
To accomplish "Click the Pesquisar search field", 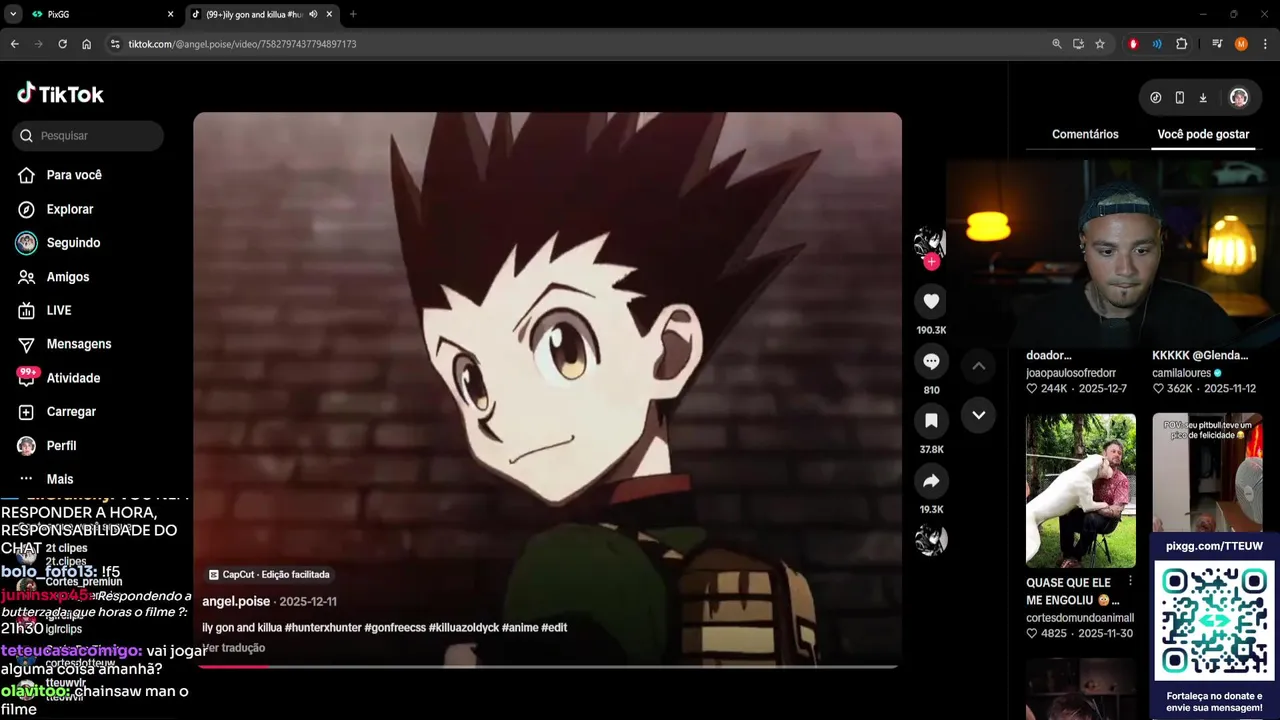I will [x=88, y=136].
